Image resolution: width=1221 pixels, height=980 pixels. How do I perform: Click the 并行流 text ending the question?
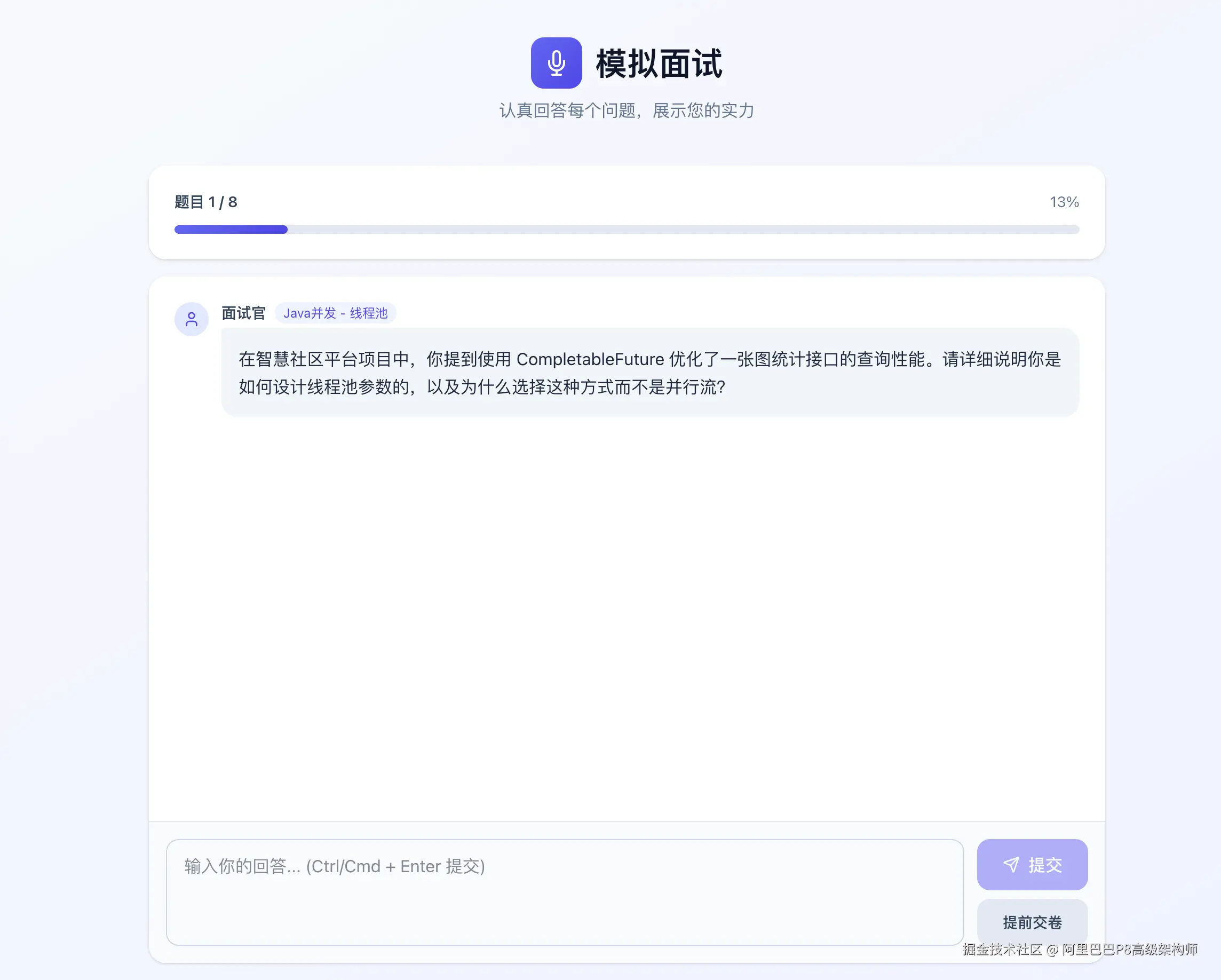pos(691,387)
